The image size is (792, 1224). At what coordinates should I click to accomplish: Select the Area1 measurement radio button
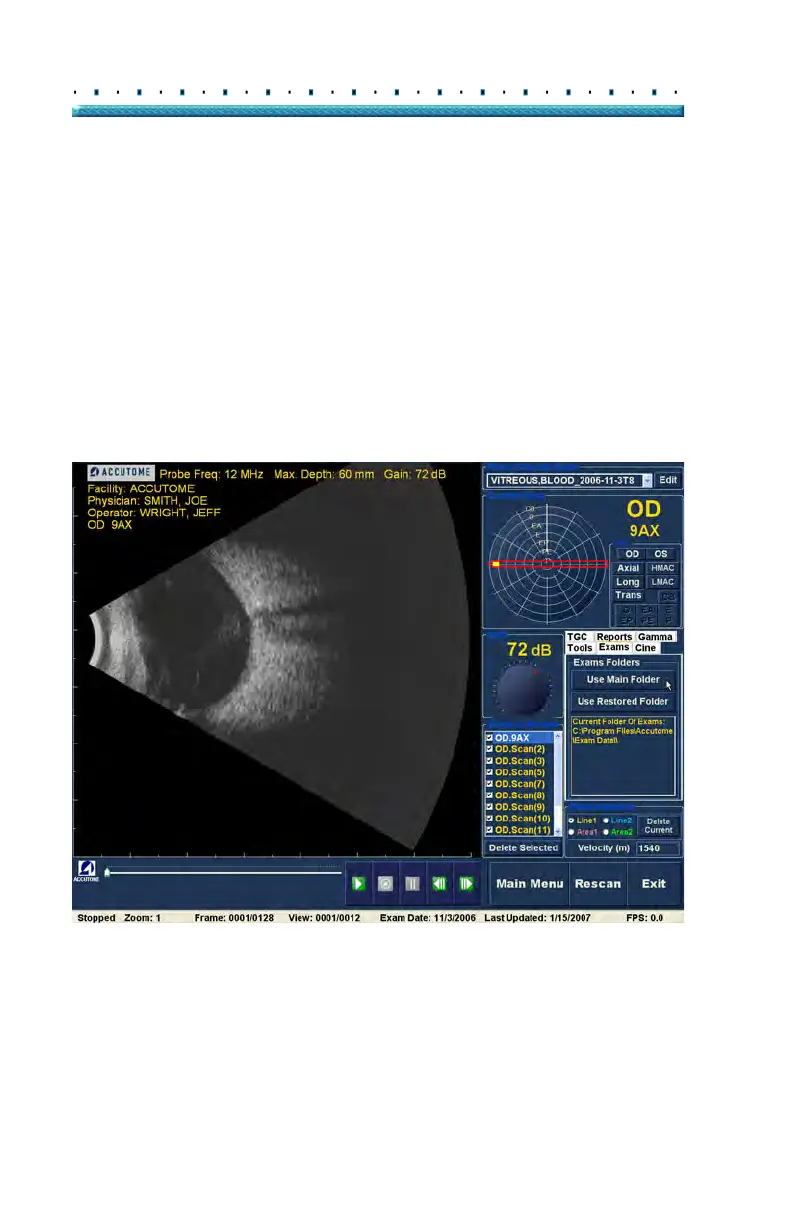(x=572, y=832)
